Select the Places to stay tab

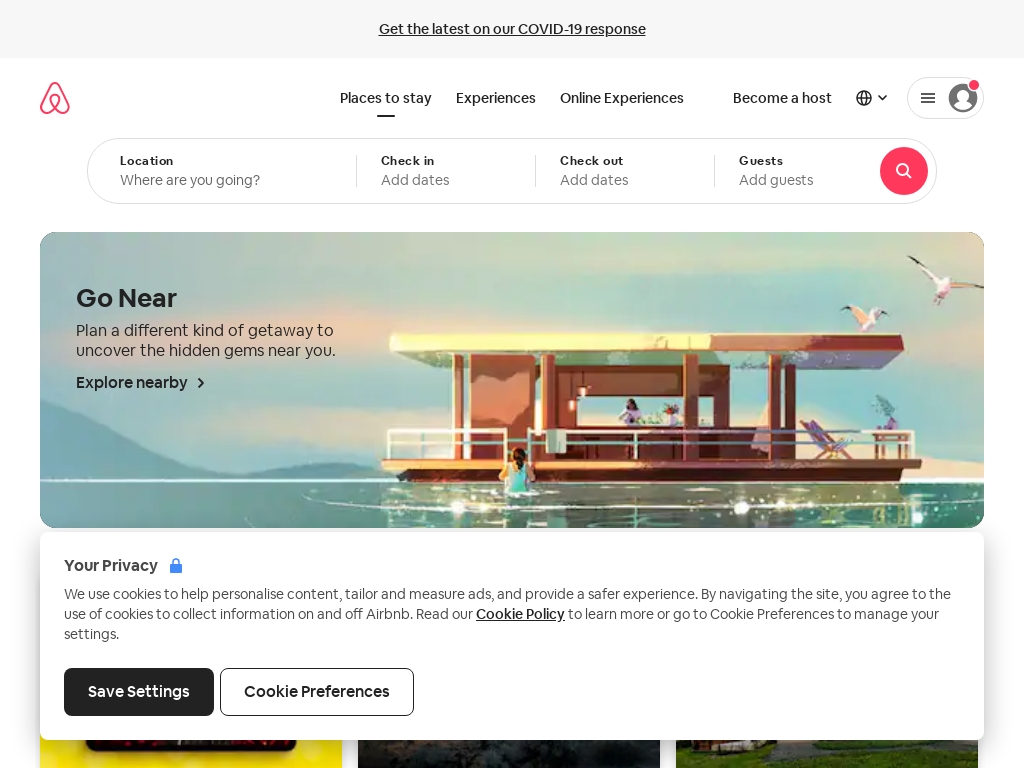click(x=385, y=98)
